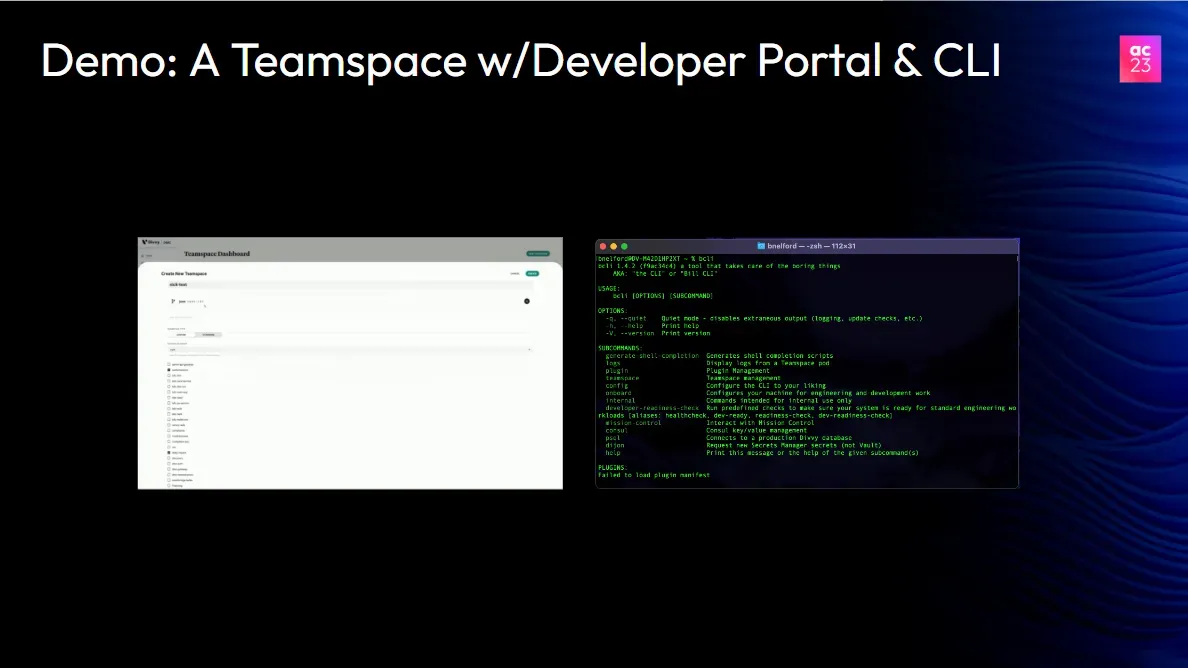Click the 'dijon' subcommand in the terminal
This screenshot has height=668, width=1188.
[615, 445]
